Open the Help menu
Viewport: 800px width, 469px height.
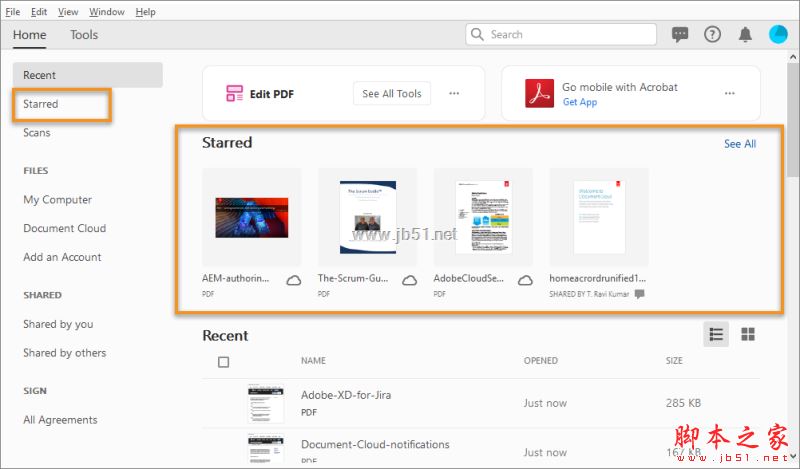145,12
